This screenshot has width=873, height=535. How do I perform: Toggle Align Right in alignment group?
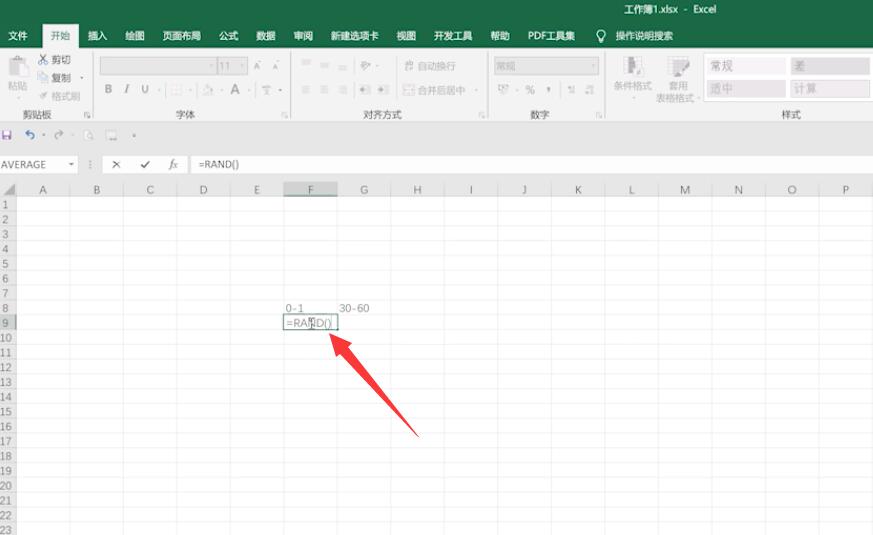(x=343, y=89)
